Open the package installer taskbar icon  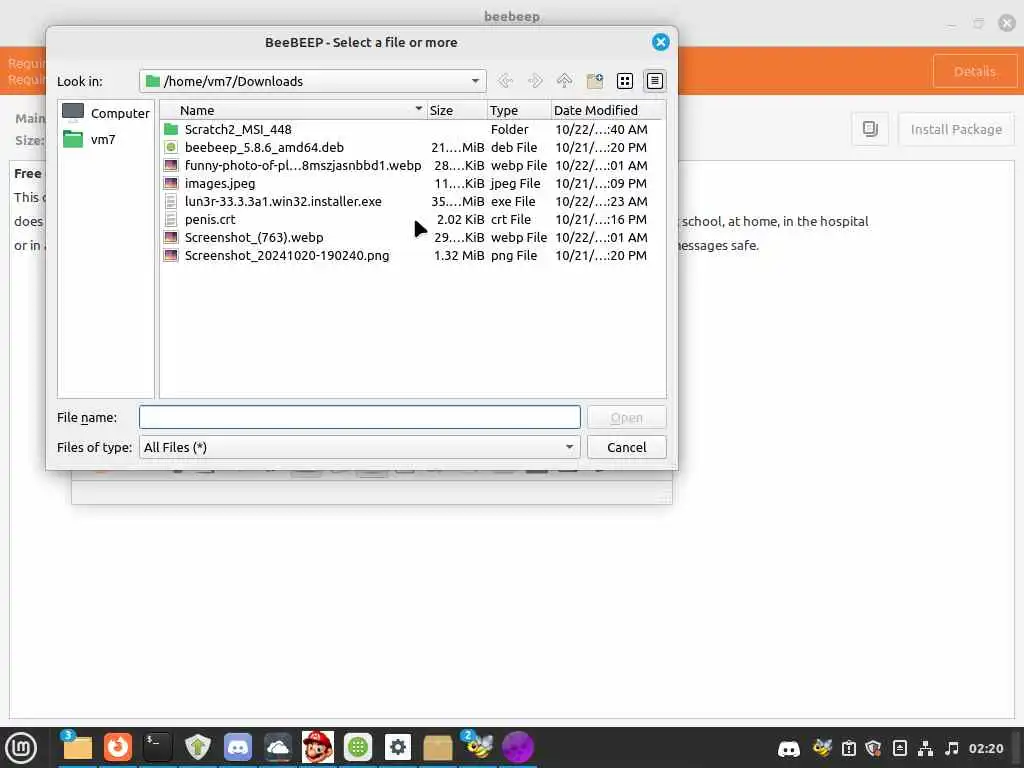pyautogui.click(x=438, y=747)
